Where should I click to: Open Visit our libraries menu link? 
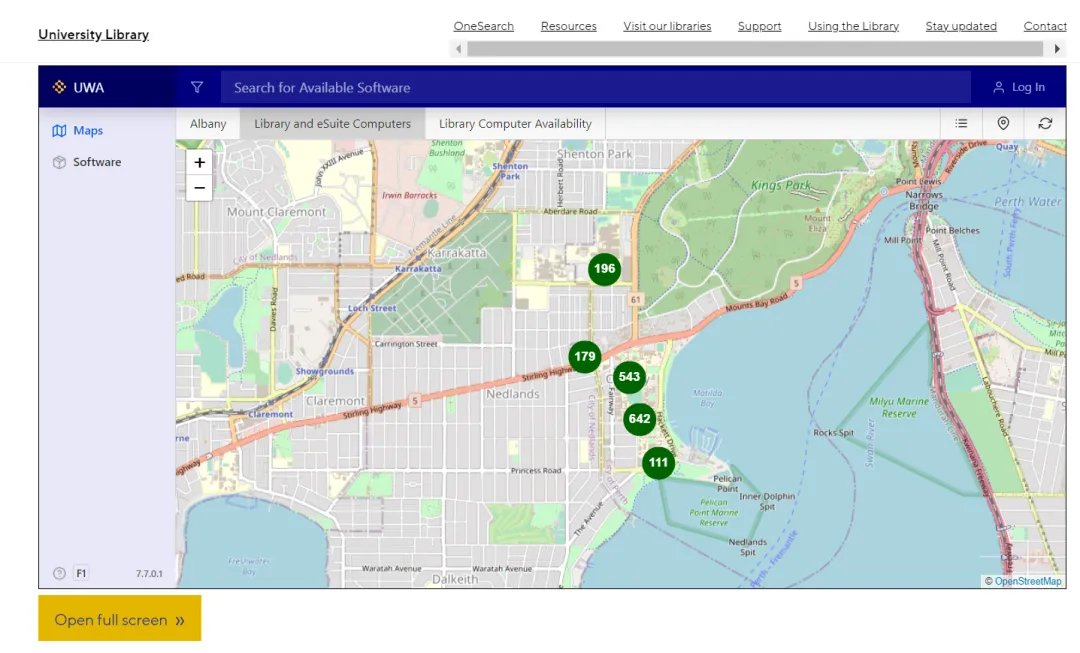coord(667,26)
